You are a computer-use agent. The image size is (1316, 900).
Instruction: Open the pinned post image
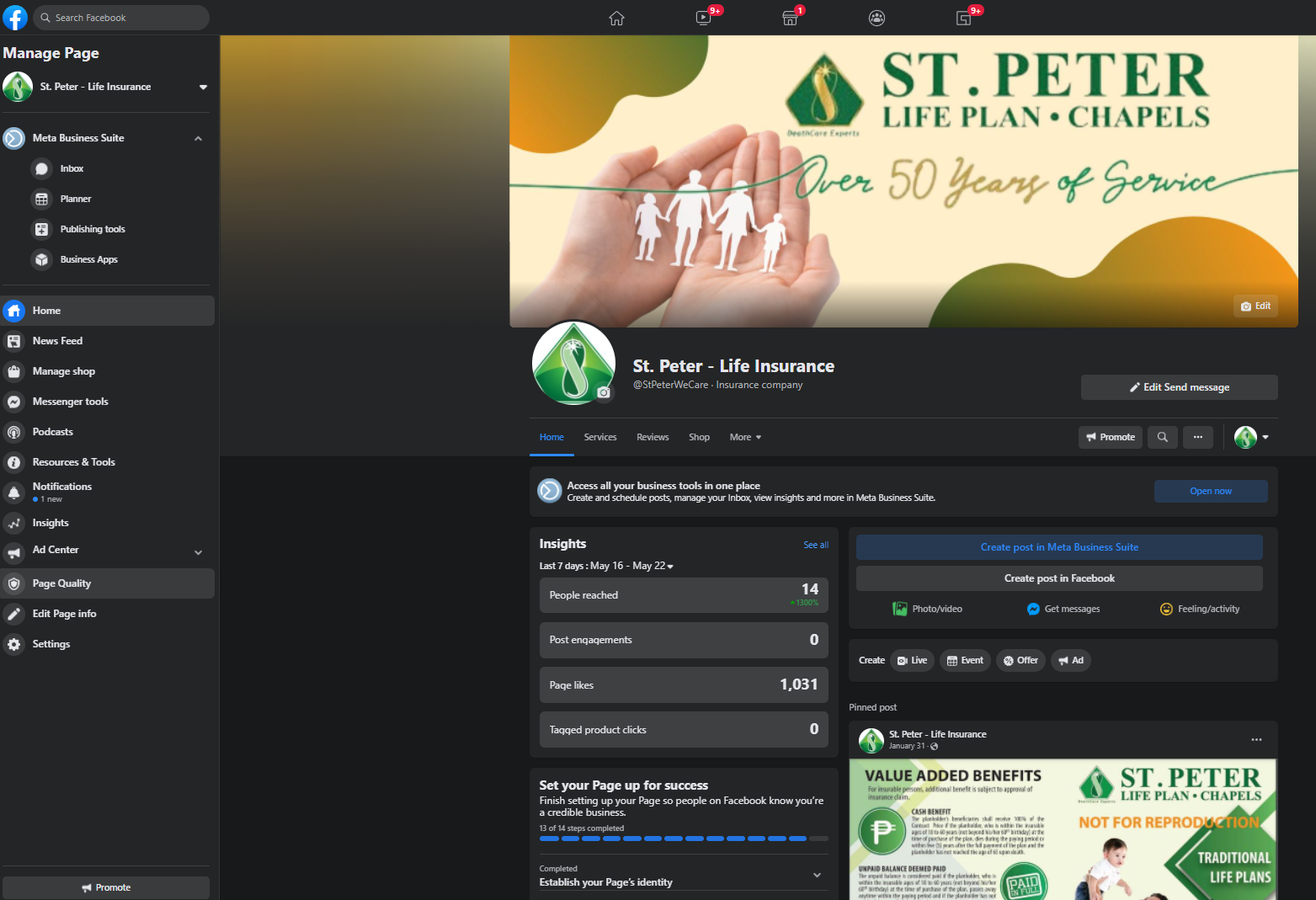pyautogui.click(x=1063, y=829)
